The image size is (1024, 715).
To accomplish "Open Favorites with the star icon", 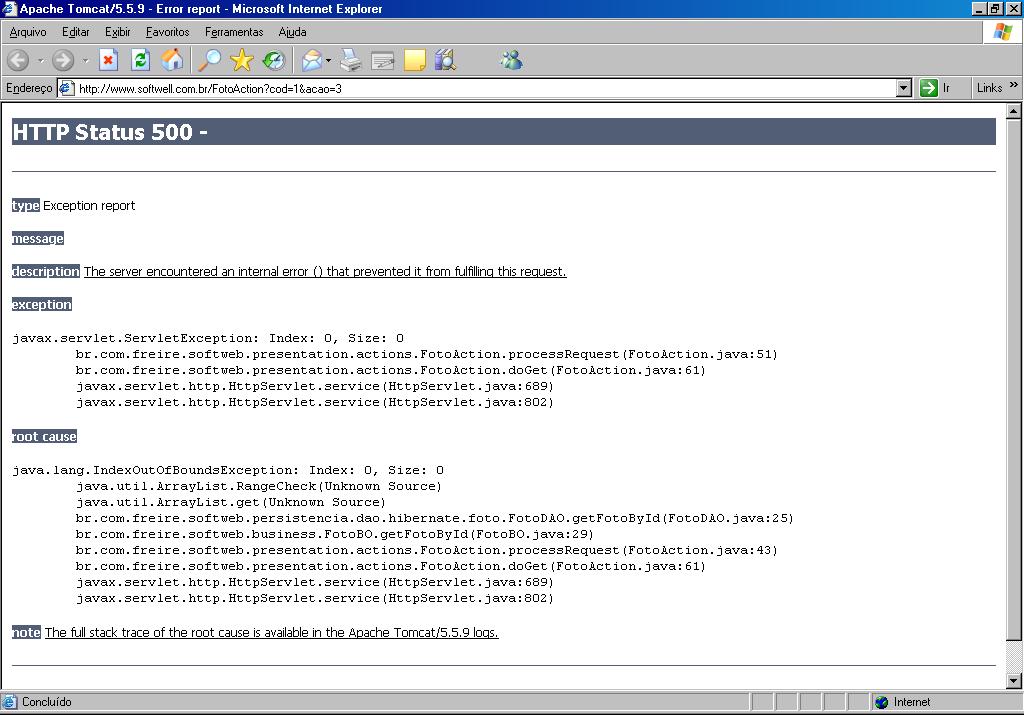I will tap(242, 61).
